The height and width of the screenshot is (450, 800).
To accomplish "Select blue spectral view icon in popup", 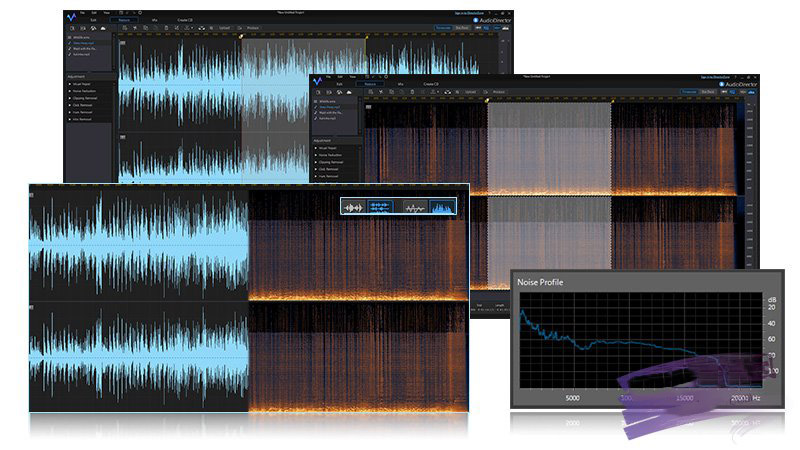I will [x=442, y=207].
